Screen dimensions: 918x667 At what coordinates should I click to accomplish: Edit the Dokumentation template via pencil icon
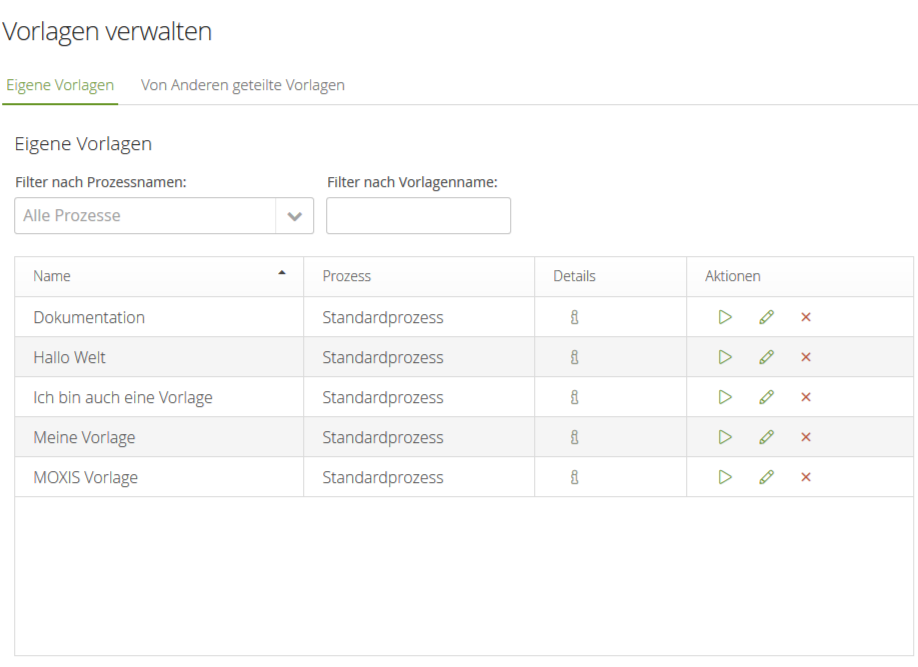(x=766, y=317)
